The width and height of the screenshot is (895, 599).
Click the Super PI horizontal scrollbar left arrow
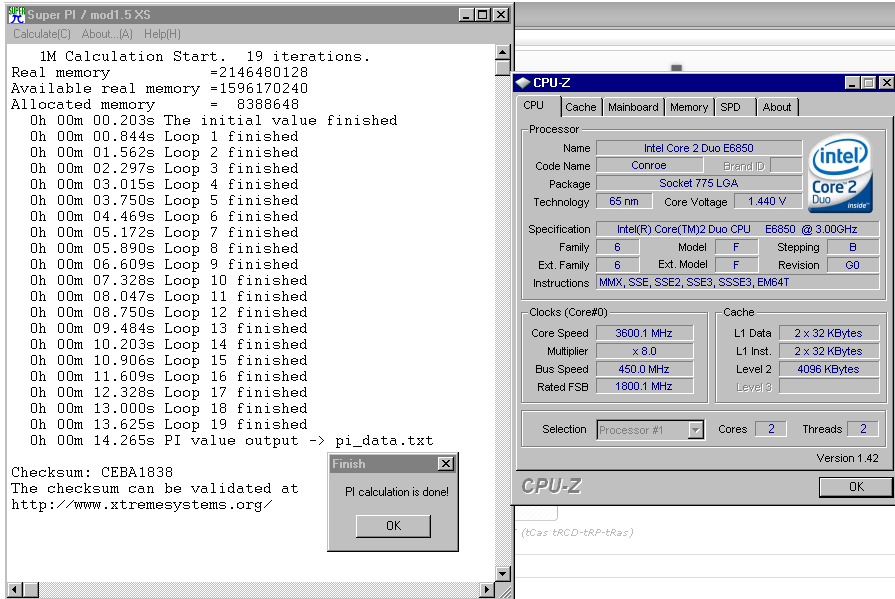pyautogui.click(x=15, y=589)
